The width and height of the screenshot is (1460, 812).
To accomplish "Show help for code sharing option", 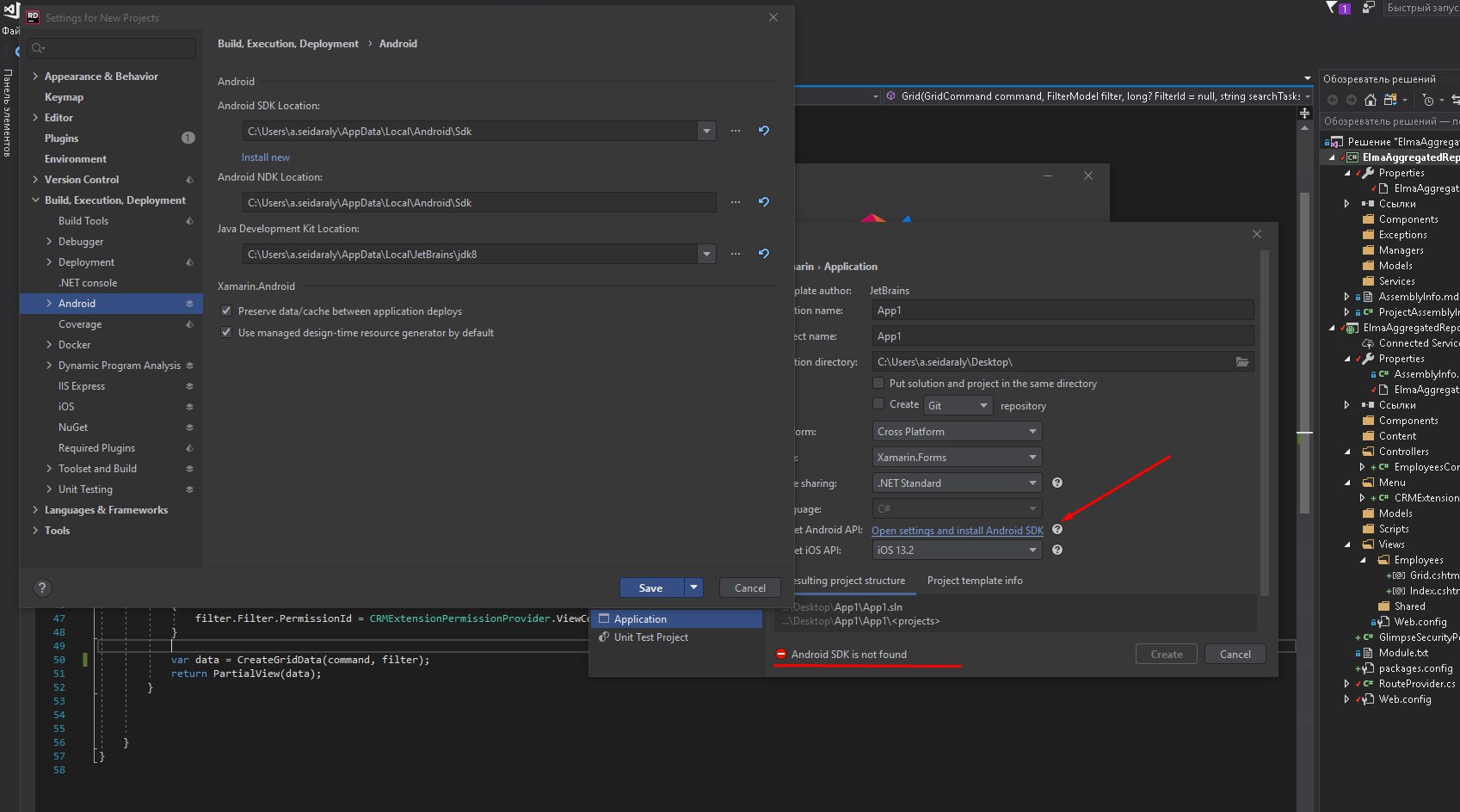I will 1057,483.
